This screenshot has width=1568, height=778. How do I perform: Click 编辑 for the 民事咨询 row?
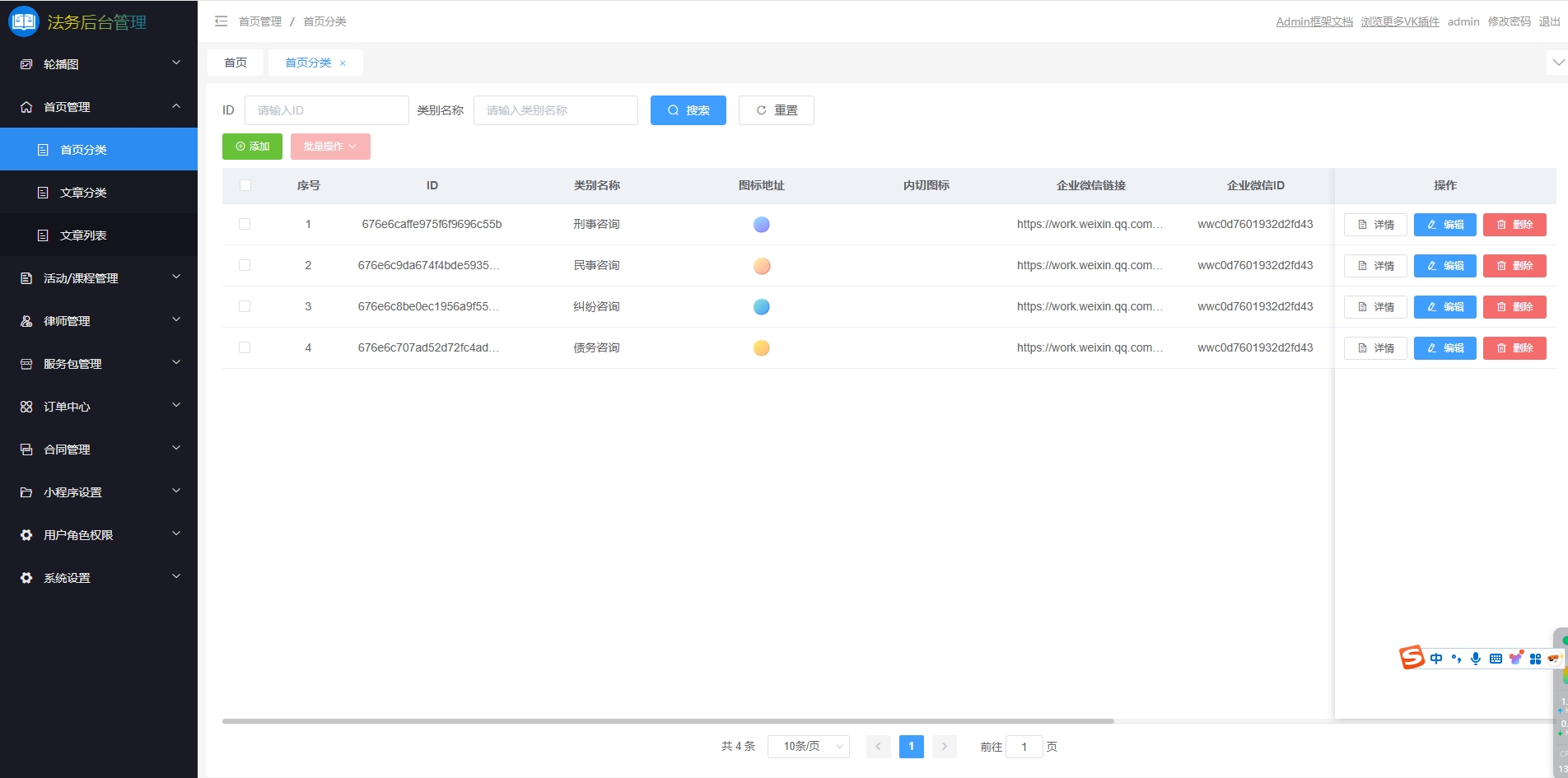coord(1445,266)
